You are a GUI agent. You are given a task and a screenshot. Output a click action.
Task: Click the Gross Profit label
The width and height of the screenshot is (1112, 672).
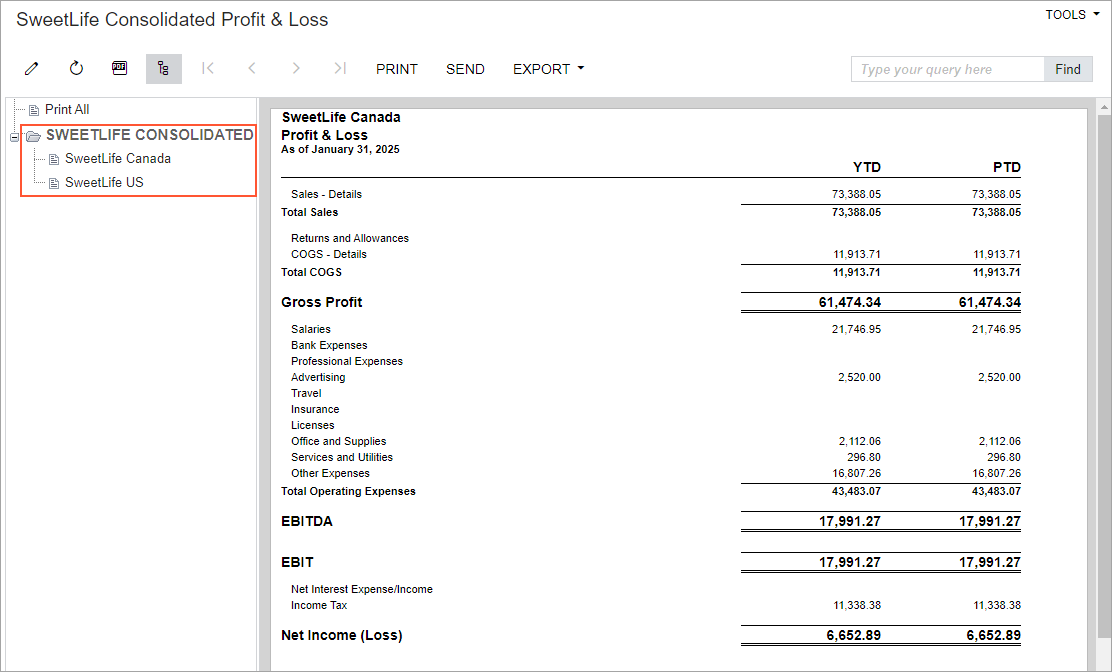coord(321,302)
